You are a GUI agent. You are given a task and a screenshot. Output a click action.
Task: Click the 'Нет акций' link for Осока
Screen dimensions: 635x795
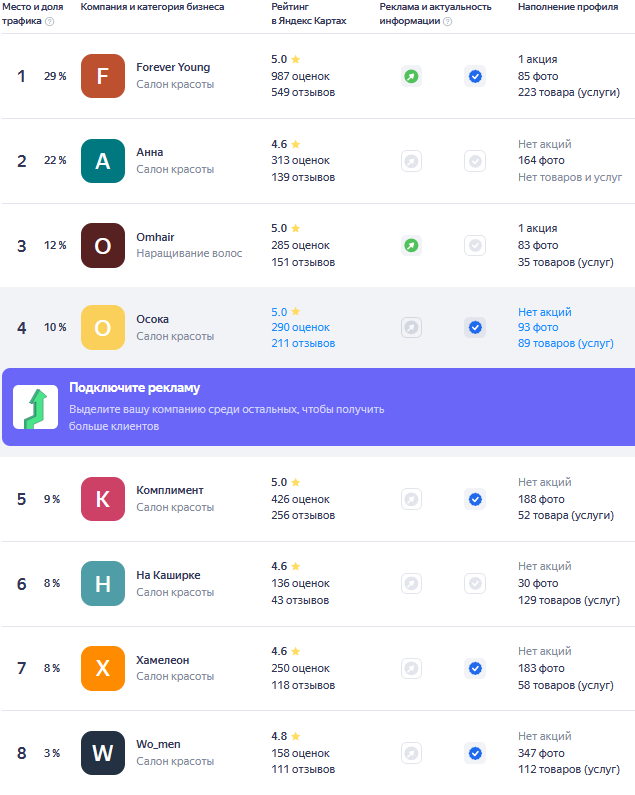pos(544,311)
